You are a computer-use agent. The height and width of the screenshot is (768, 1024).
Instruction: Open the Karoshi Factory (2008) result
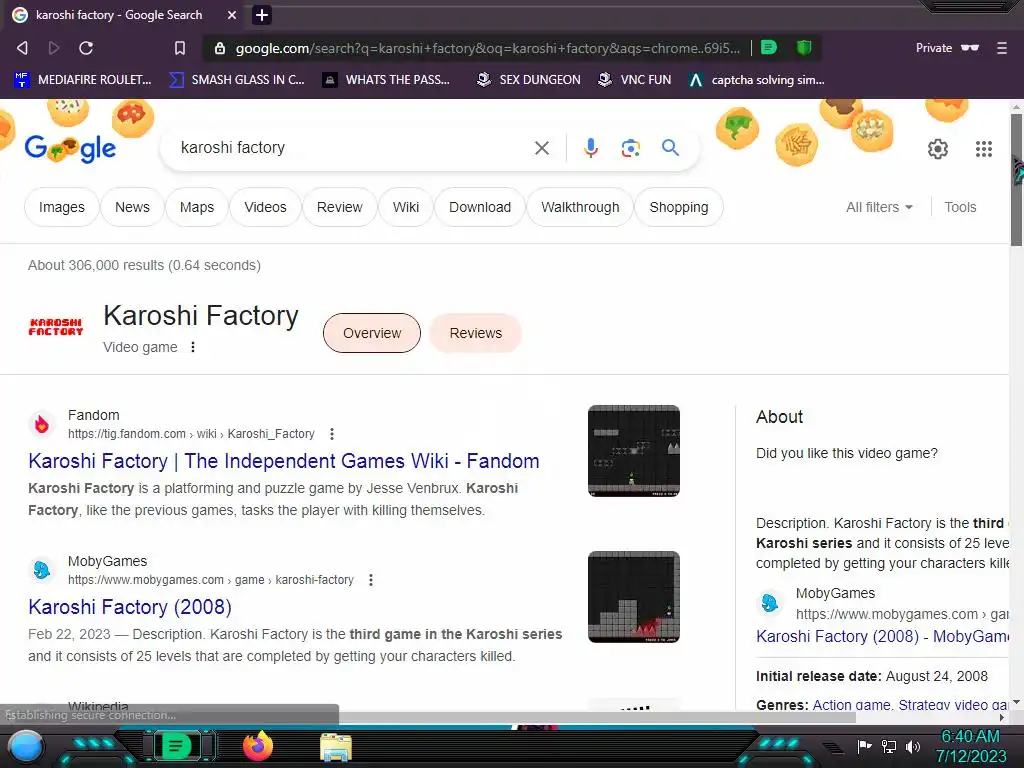pyautogui.click(x=129, y=607)
